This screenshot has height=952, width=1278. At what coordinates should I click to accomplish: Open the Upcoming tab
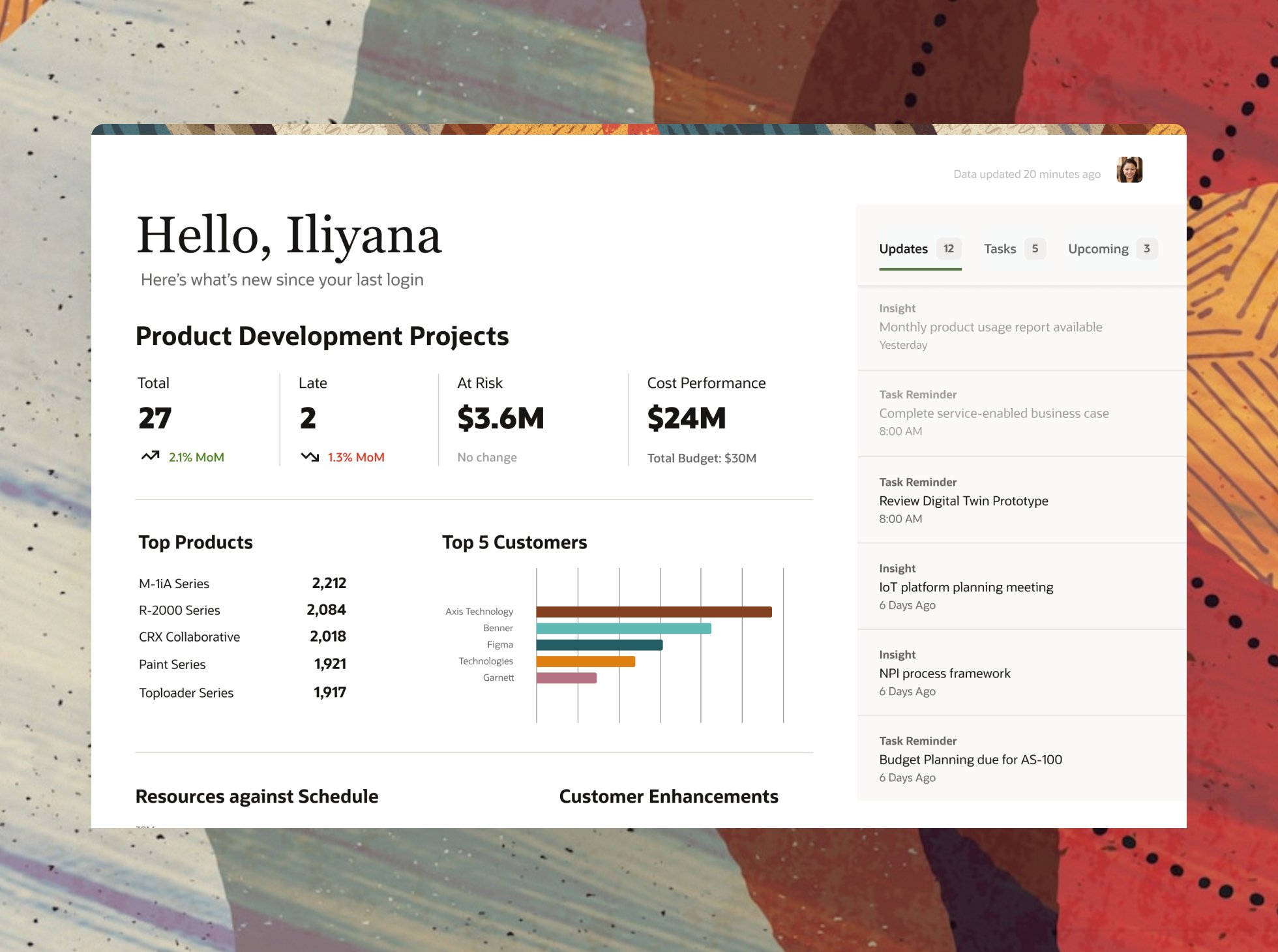coord(1098,248)
